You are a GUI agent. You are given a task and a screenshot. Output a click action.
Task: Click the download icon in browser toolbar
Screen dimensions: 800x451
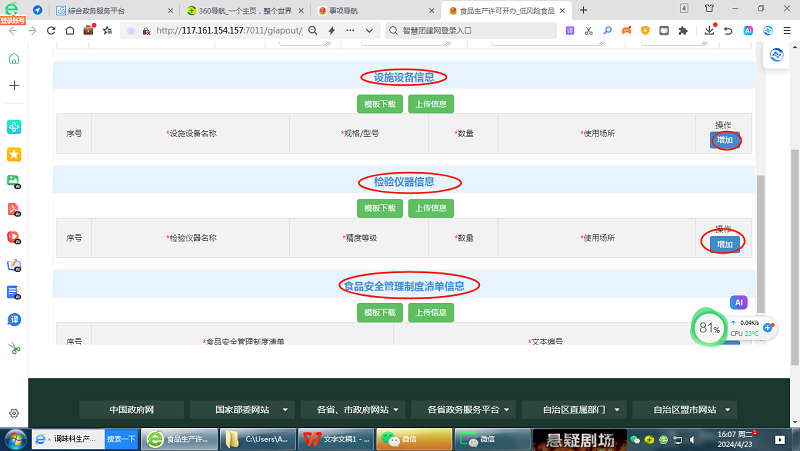[709, 31]
